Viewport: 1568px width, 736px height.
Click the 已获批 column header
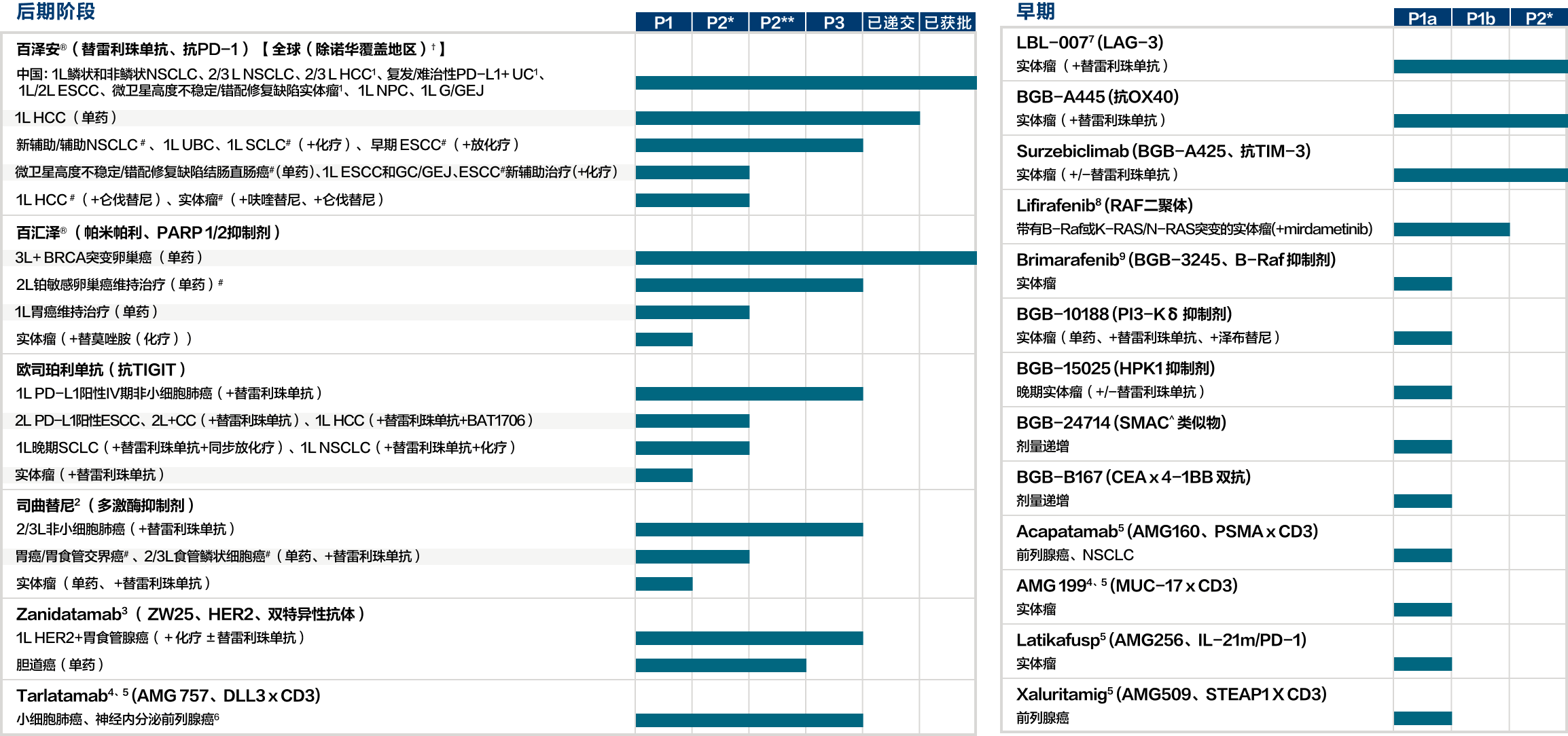click(x=948, y=22)
